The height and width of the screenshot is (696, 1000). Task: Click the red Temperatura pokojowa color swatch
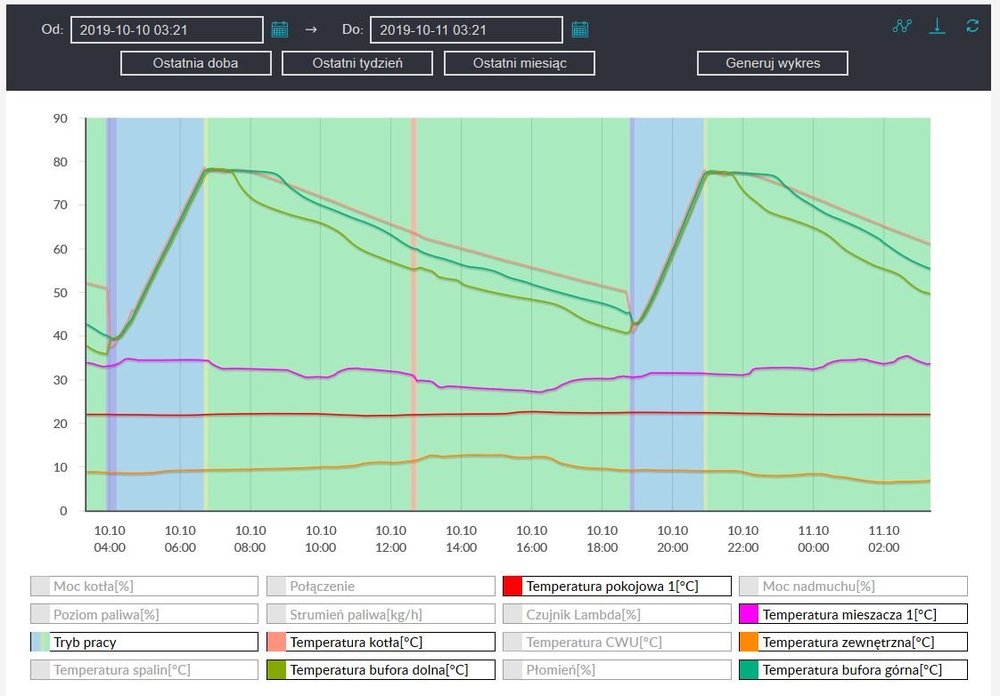(x=513, y=586)
